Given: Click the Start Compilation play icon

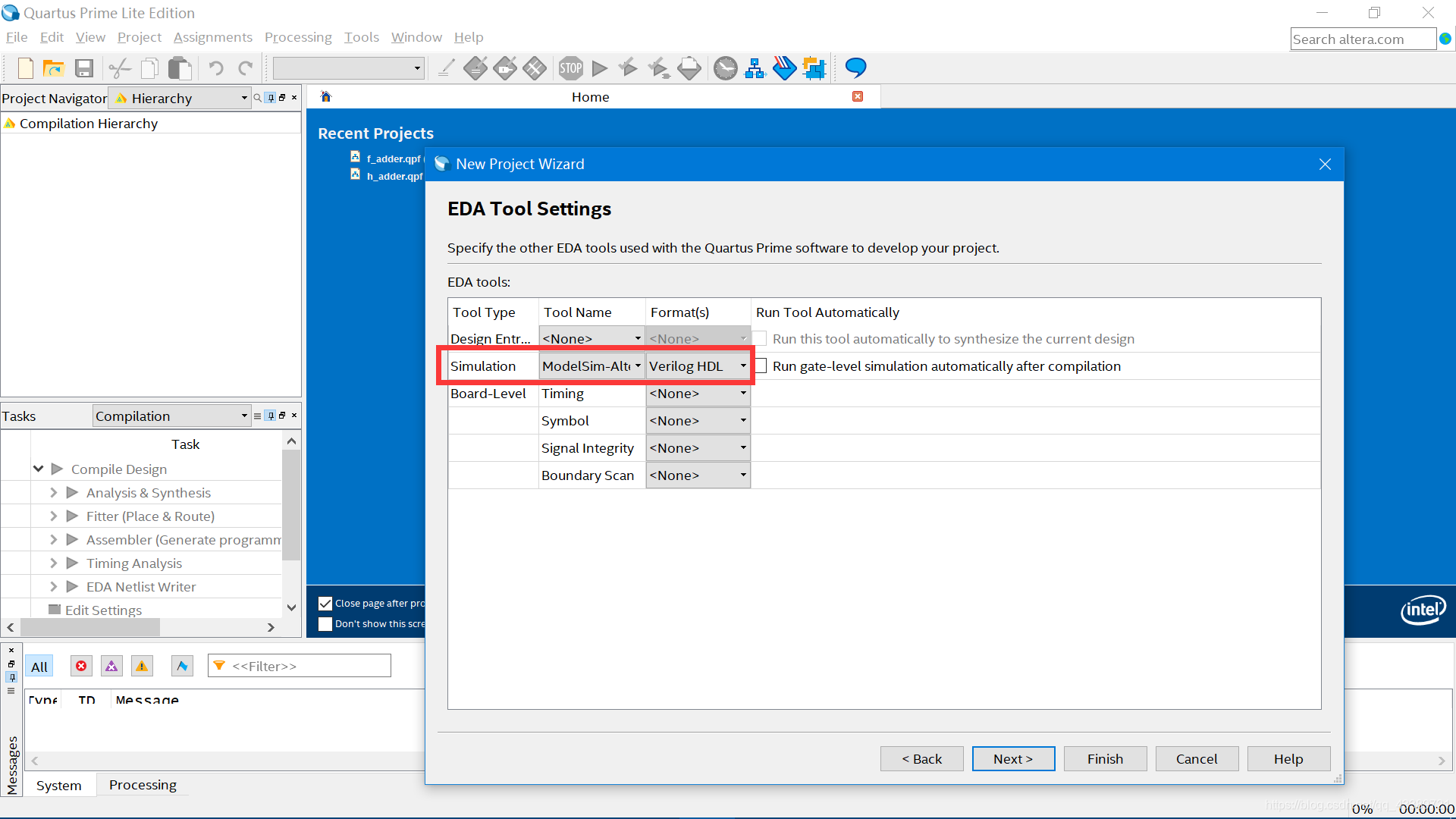Looking at the screenshot, I should [x=600, y=68].
